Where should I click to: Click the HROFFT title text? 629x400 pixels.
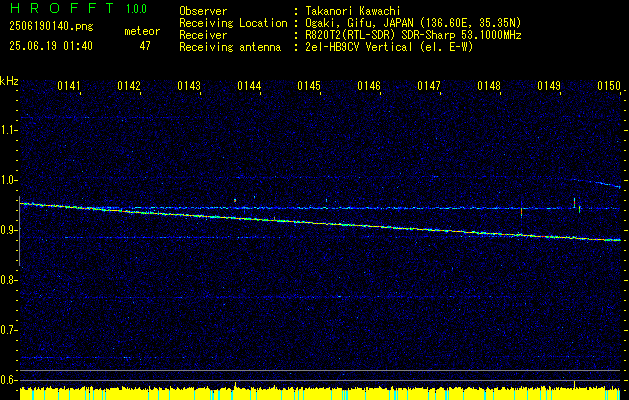click(62, 8)
